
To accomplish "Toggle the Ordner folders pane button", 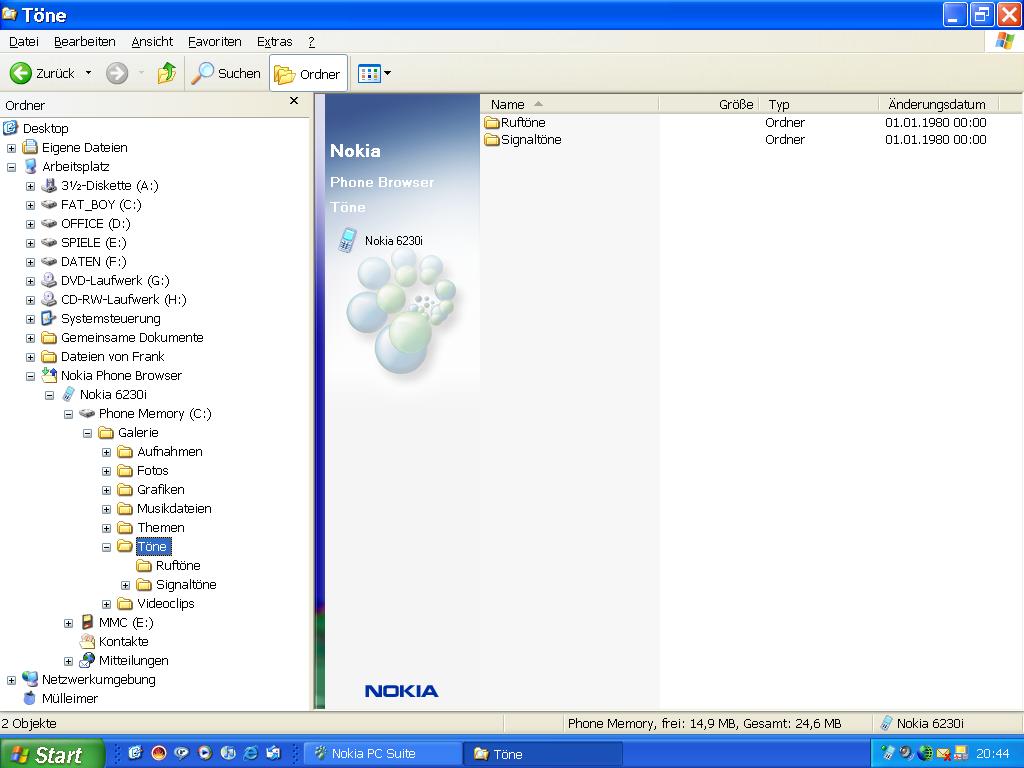I will pos(308,74).
